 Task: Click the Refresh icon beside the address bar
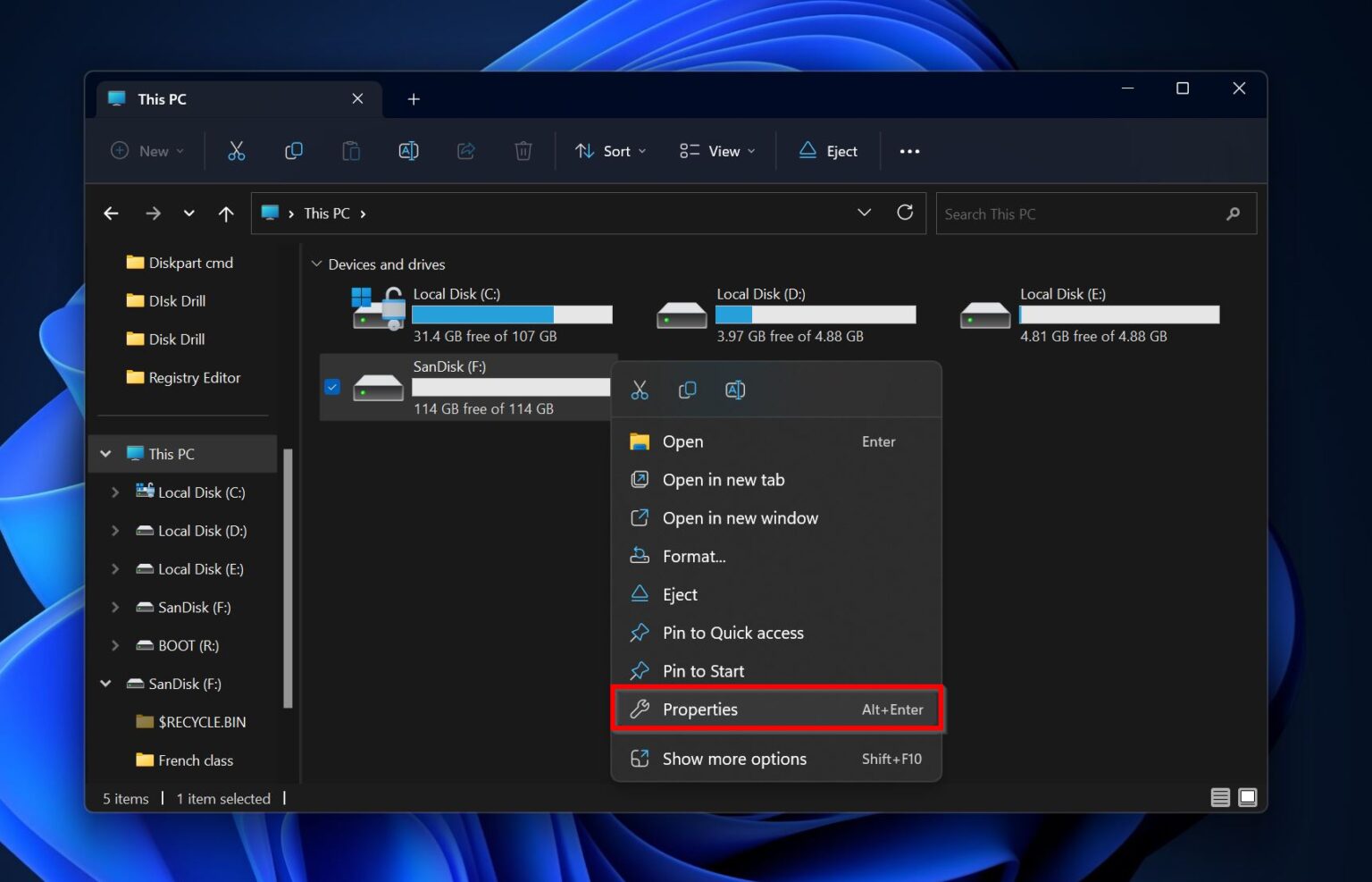(x=905, y=213)
